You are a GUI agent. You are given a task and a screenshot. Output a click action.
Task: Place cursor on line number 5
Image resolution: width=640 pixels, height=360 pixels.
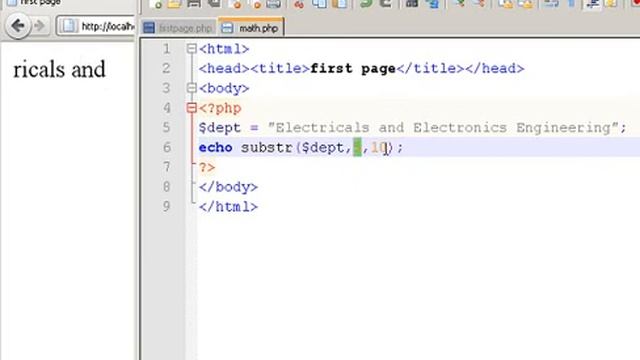point(166,128)
